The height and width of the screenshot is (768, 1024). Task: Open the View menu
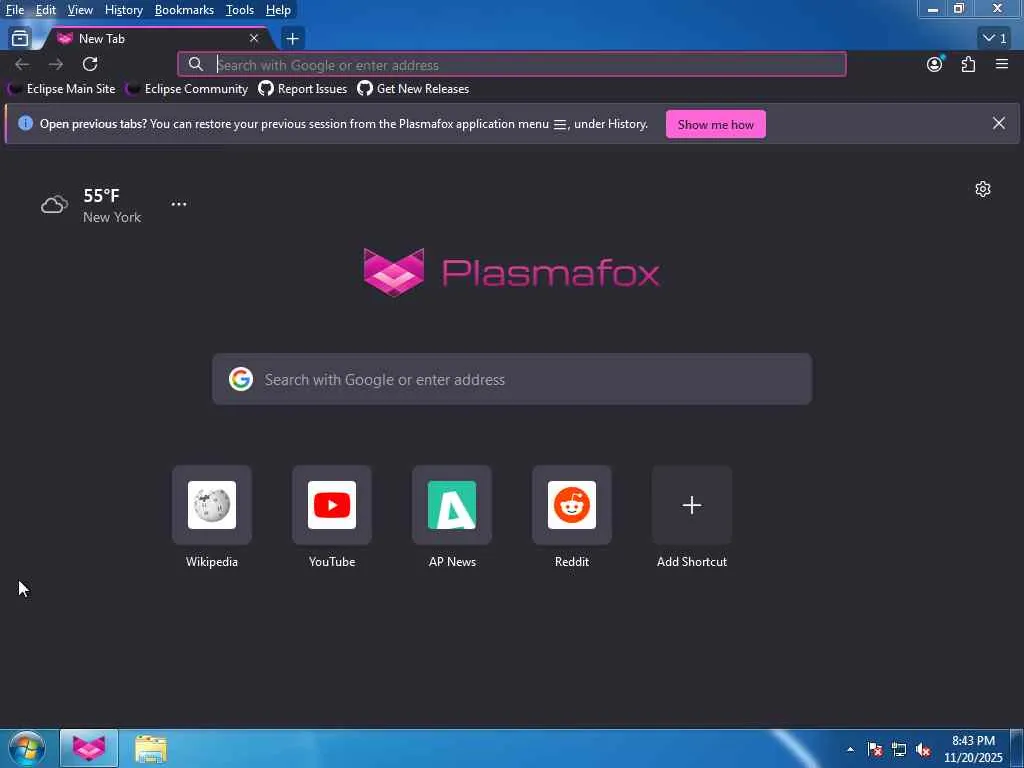click(80, 10)
